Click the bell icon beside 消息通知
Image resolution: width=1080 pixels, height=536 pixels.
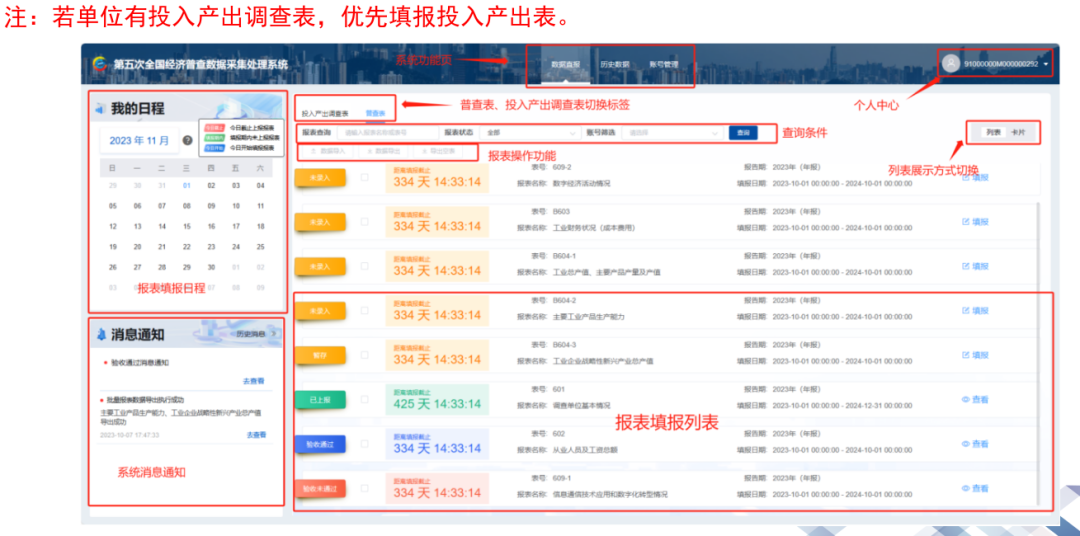pos(101,335)
